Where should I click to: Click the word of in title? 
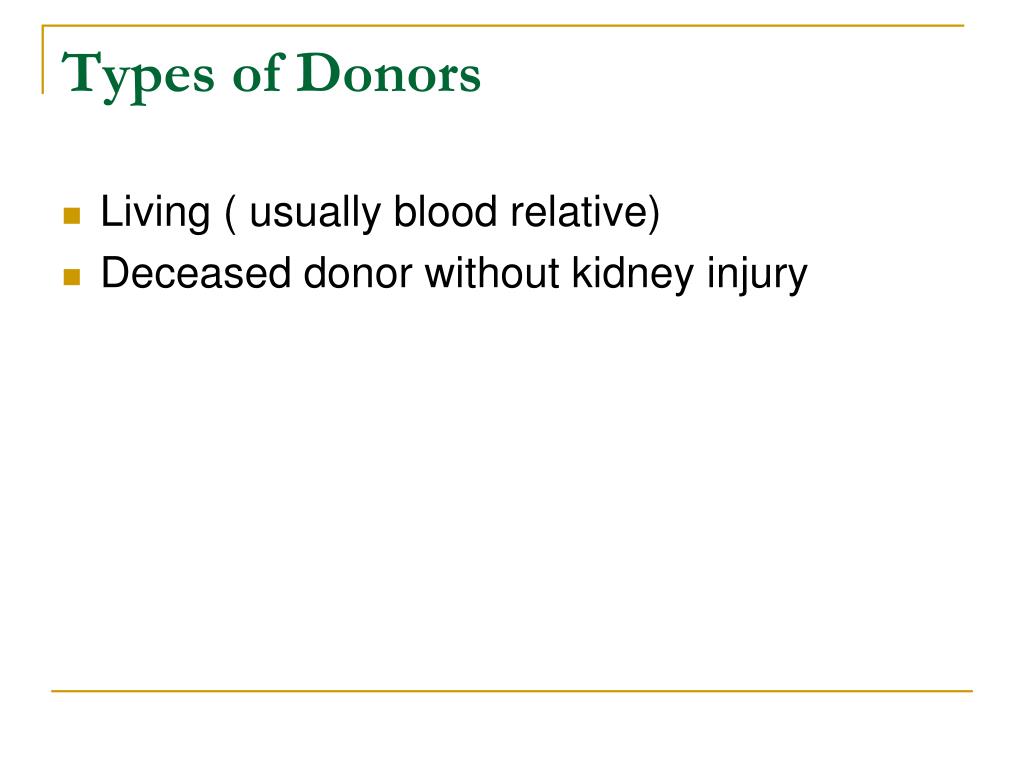pyautogui.click(x=258, y=72)
